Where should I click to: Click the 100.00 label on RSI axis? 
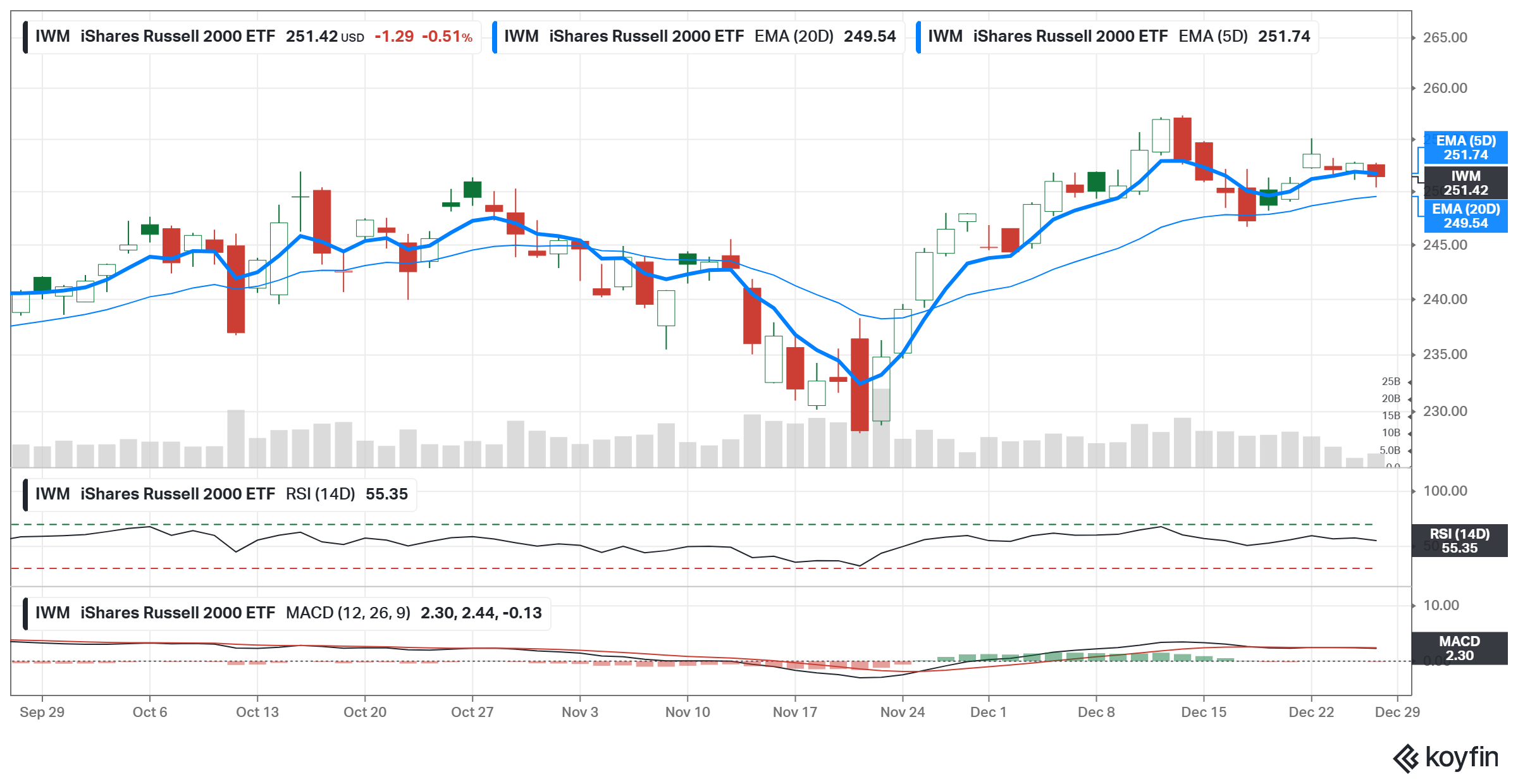point(1445,491)
